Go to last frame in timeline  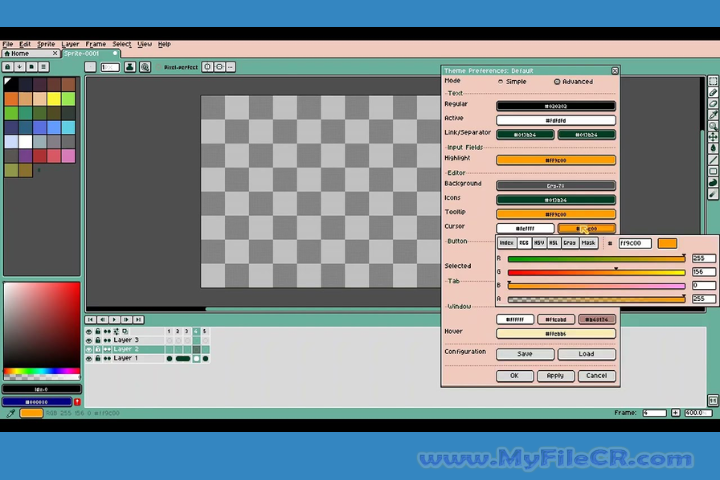[138, 319]
